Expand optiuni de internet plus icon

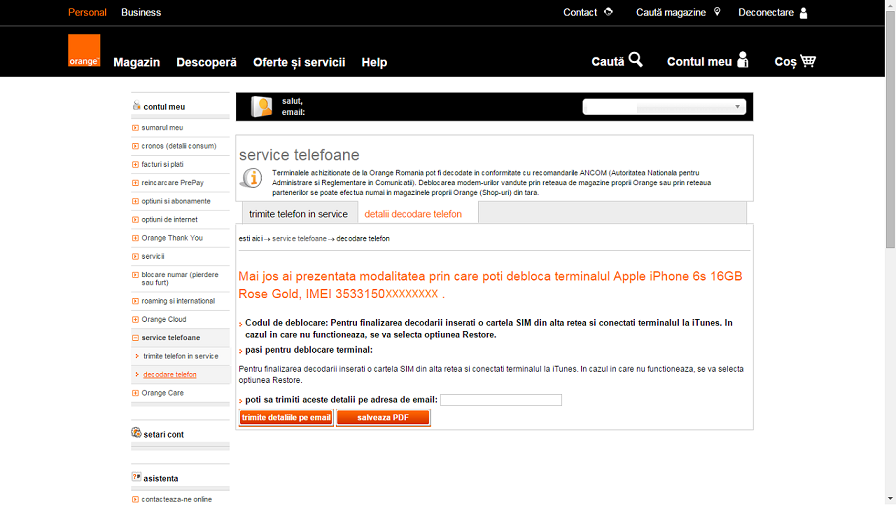(135, 219)
